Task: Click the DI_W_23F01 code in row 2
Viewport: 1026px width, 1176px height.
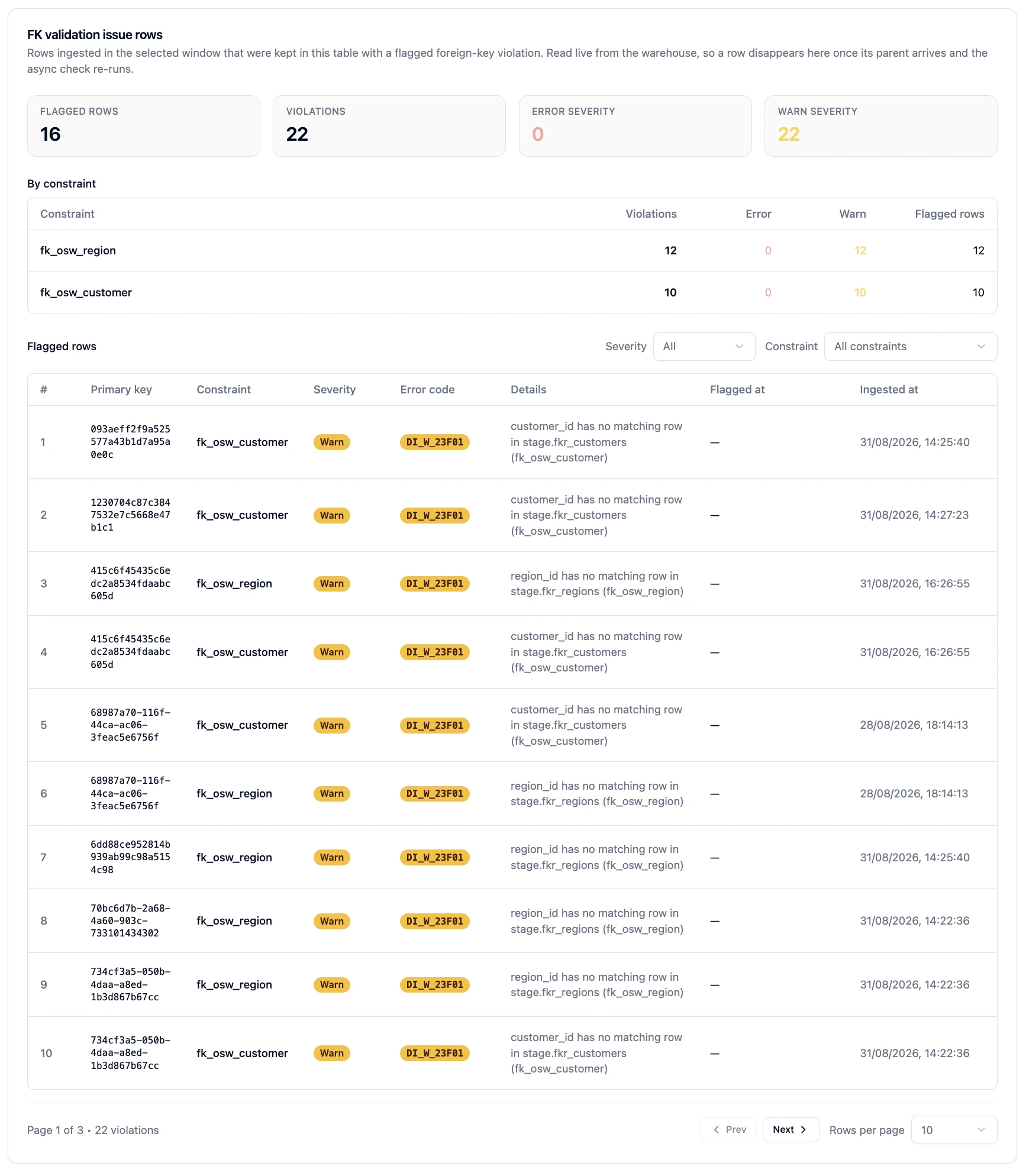Action: 435,515
